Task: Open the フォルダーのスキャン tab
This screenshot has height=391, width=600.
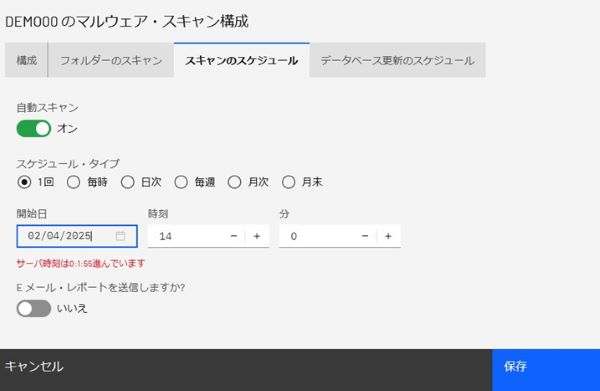Action: point(111,60)
